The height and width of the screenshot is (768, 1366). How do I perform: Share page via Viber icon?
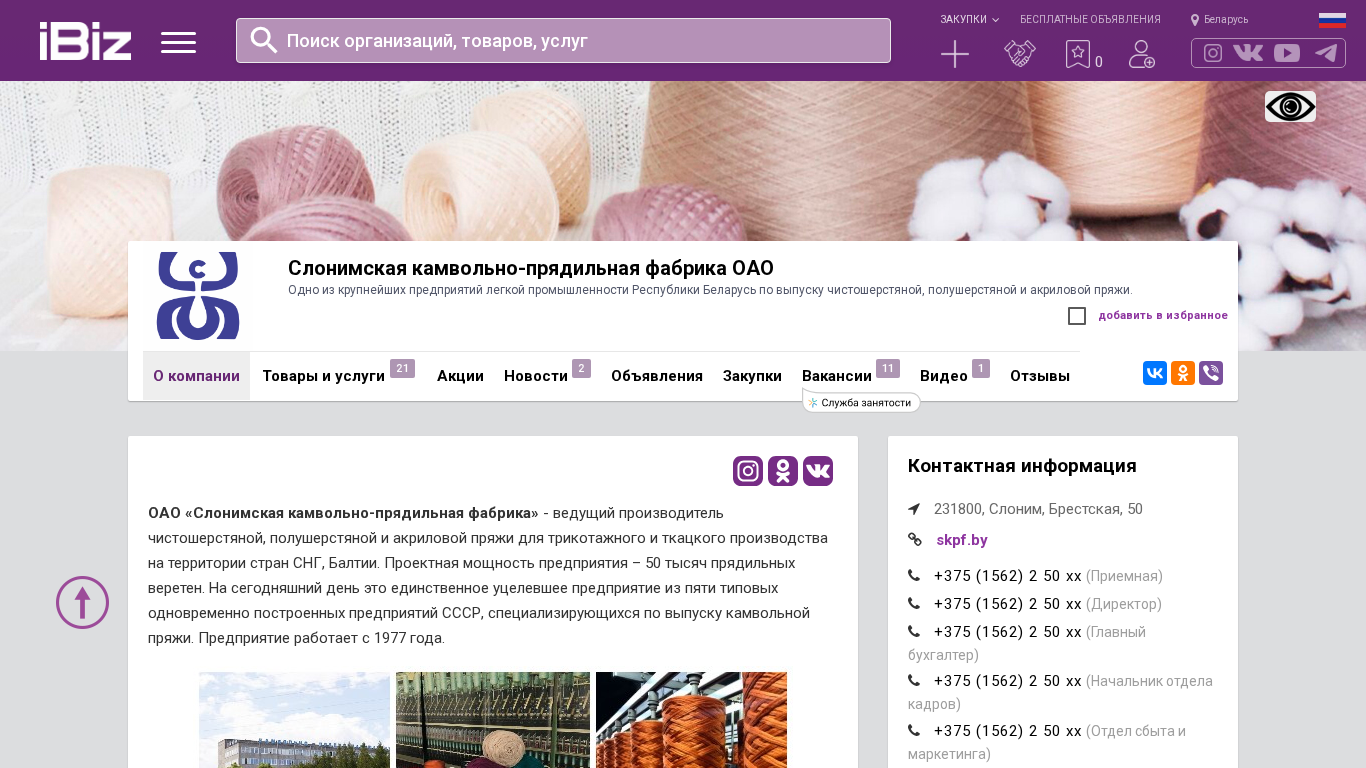point(1211,373)
